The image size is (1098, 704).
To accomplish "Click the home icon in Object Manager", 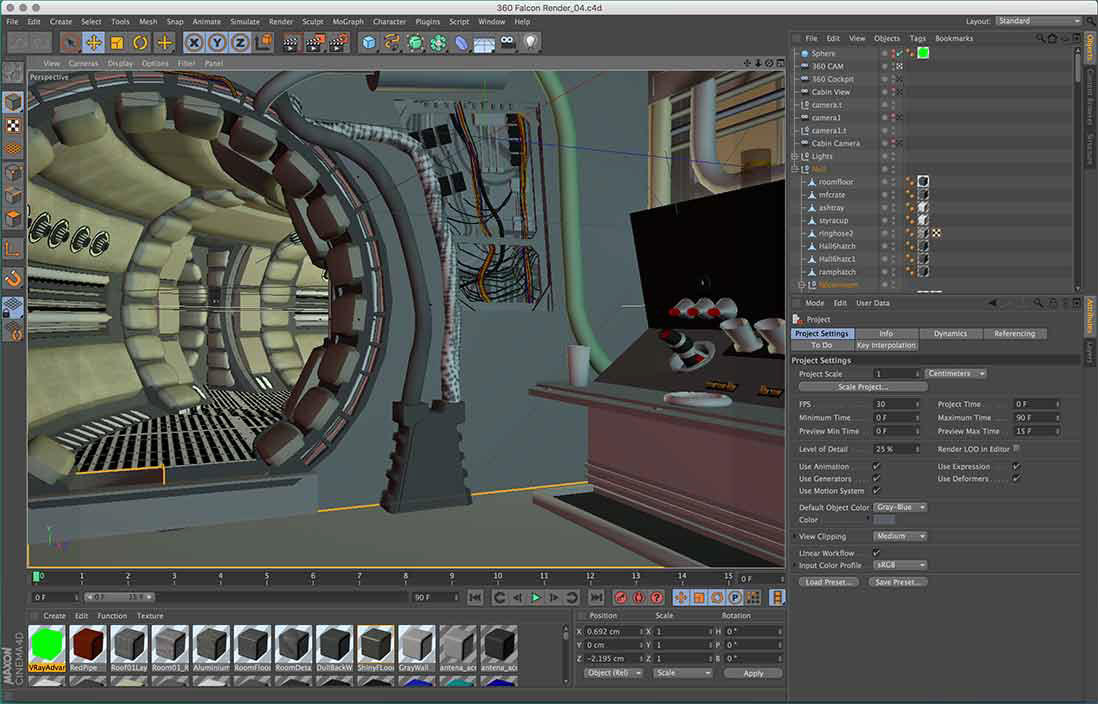I will coord(1052,39).
